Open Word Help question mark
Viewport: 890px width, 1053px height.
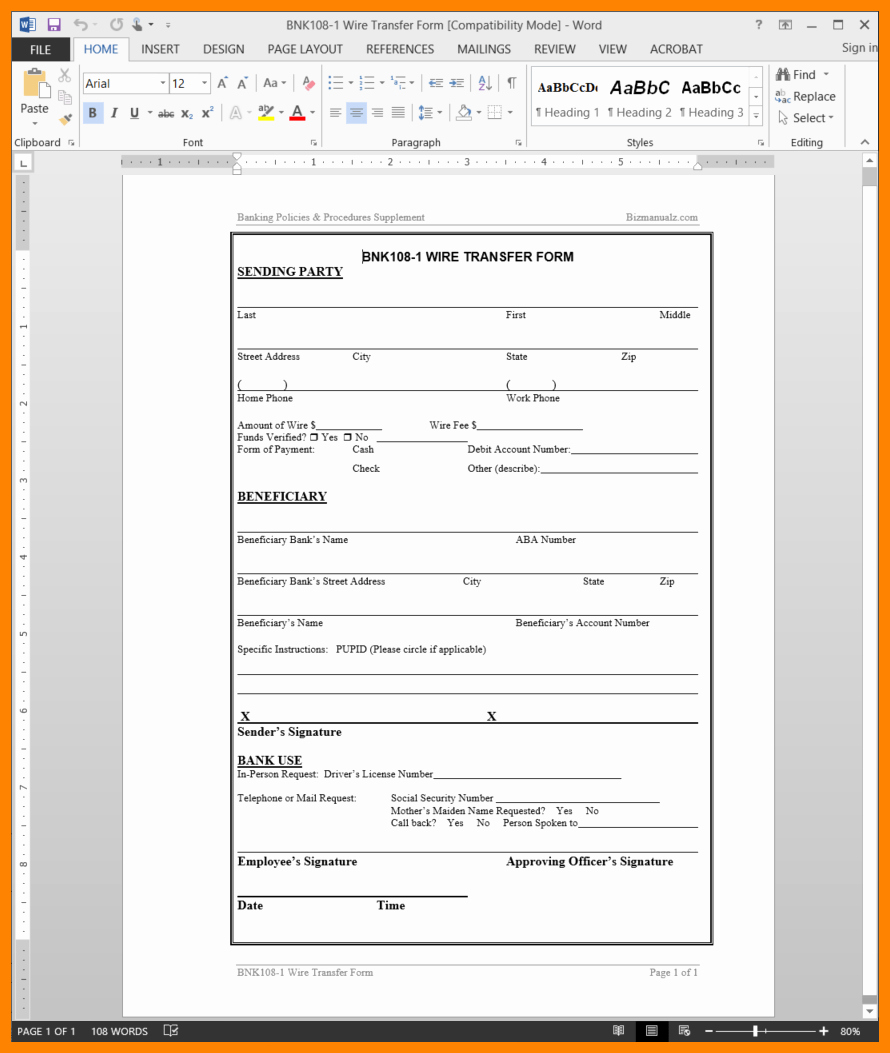[758, 25]
